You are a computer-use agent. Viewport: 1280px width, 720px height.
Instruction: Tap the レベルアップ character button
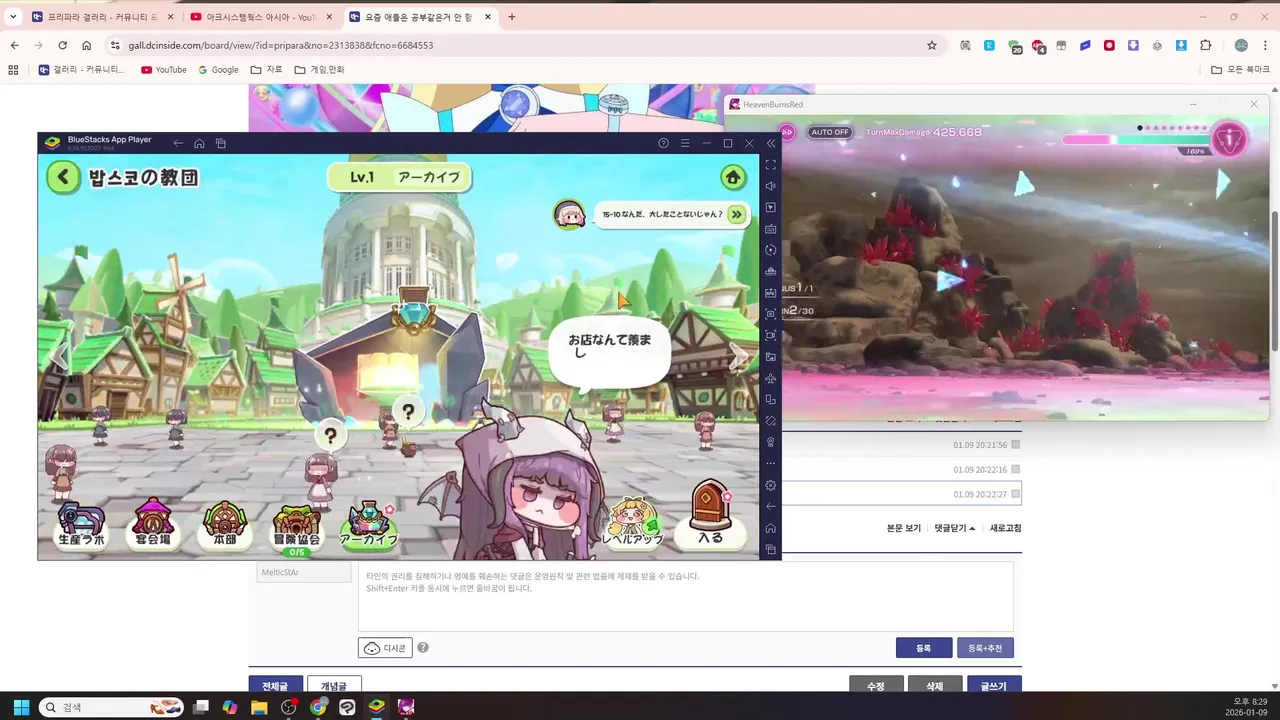point(632,524)
